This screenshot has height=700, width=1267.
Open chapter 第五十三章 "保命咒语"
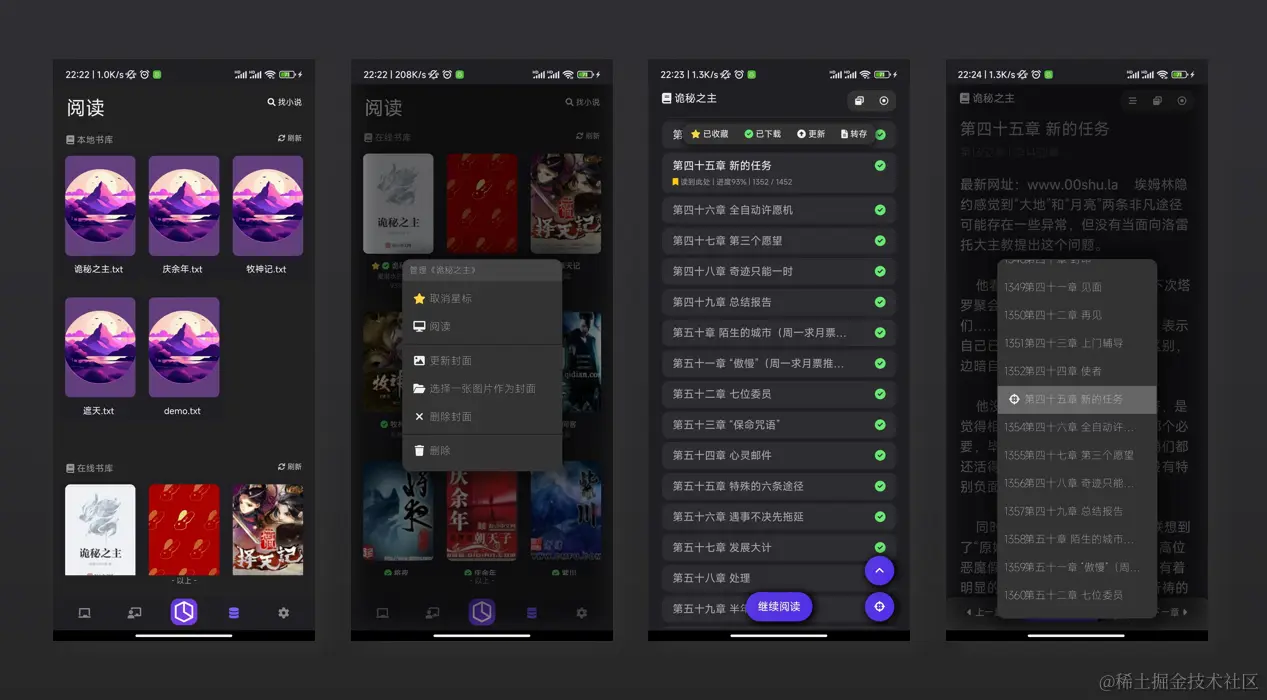[779, 424]
